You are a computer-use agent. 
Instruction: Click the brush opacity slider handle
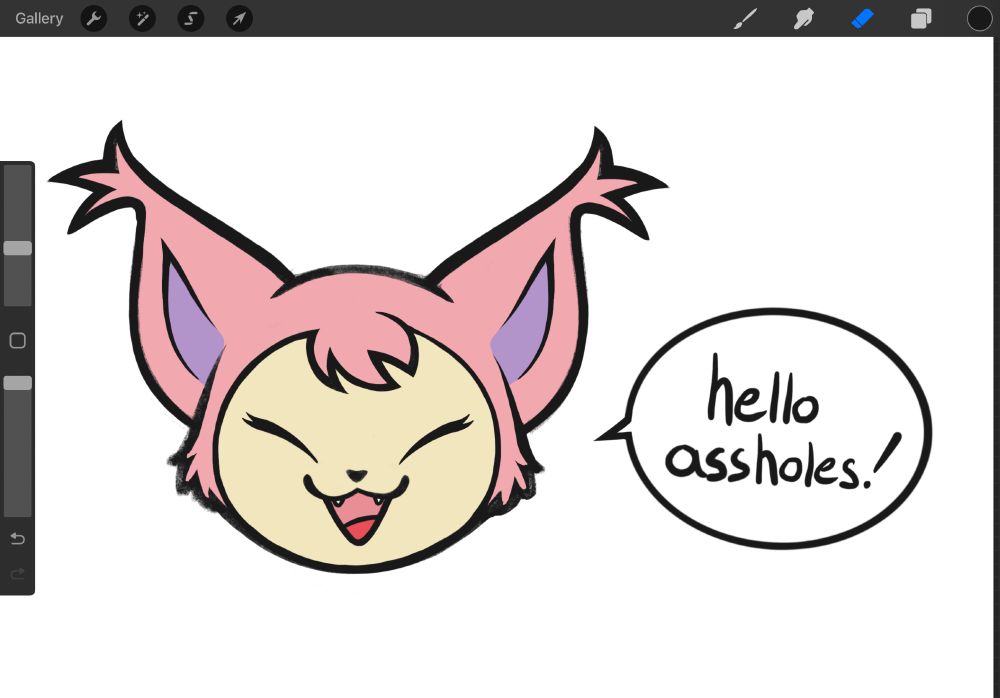click(x=18, y=383)
